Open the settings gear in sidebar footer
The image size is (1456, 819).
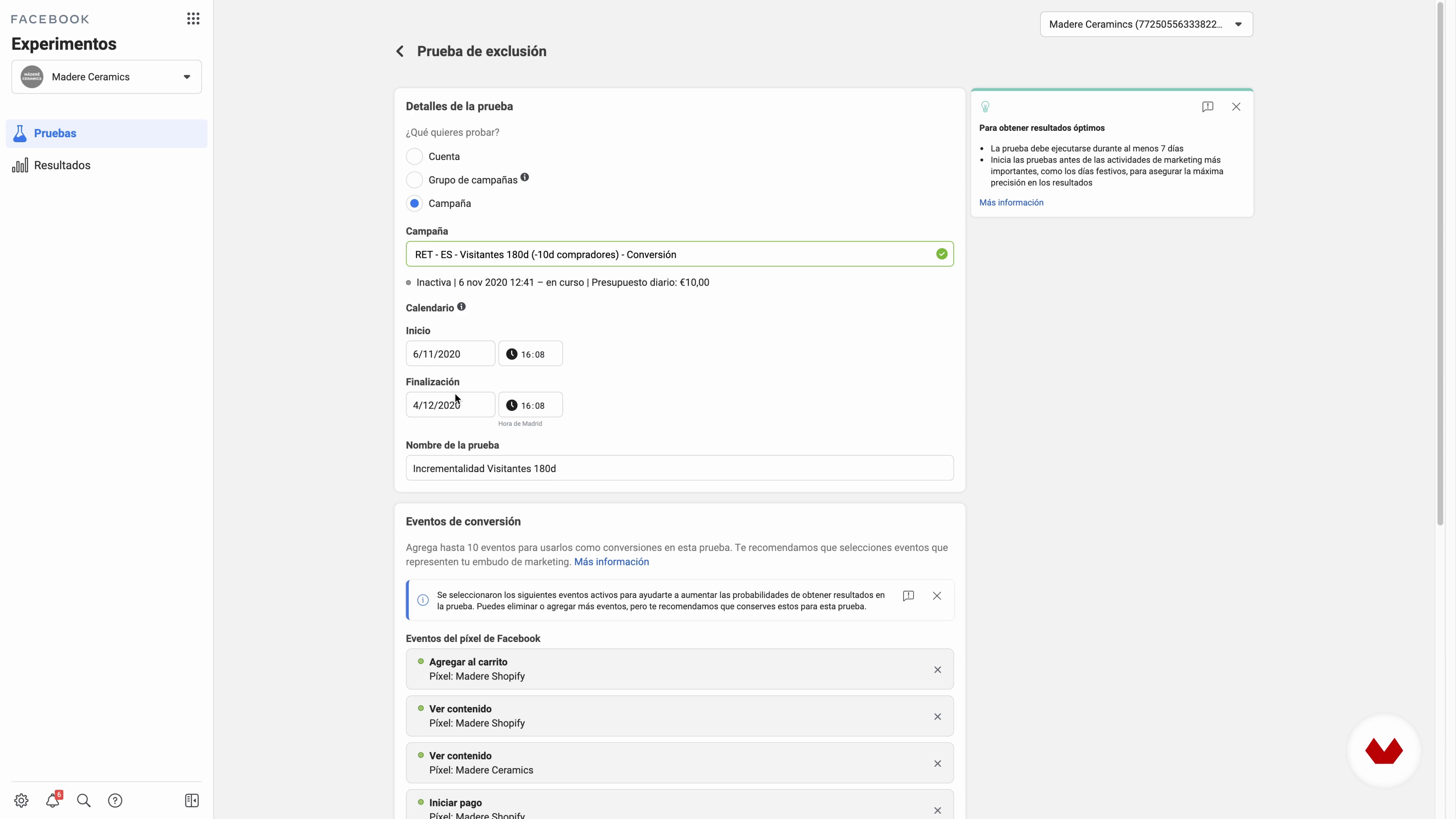click(x=22, y=800)
